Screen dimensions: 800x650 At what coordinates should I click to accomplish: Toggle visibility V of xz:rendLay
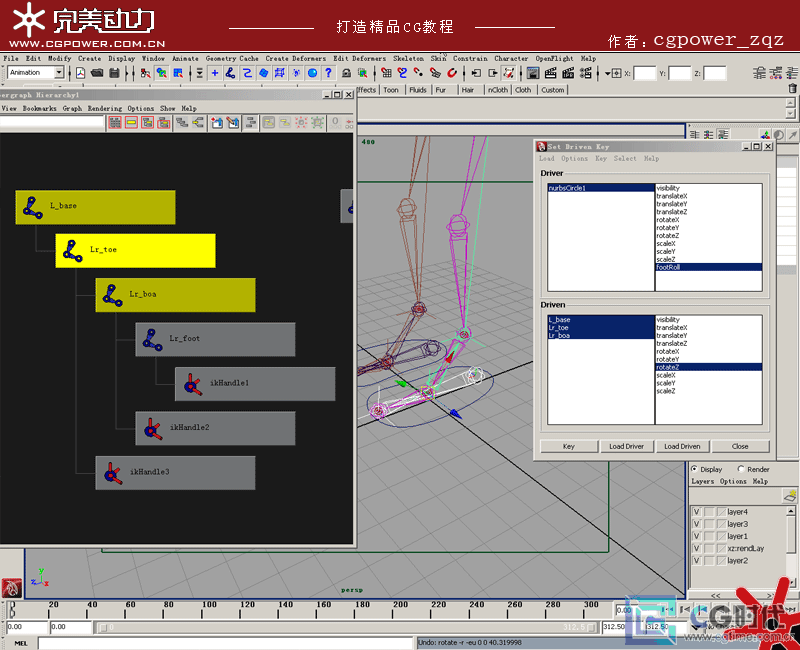(696, 548)
